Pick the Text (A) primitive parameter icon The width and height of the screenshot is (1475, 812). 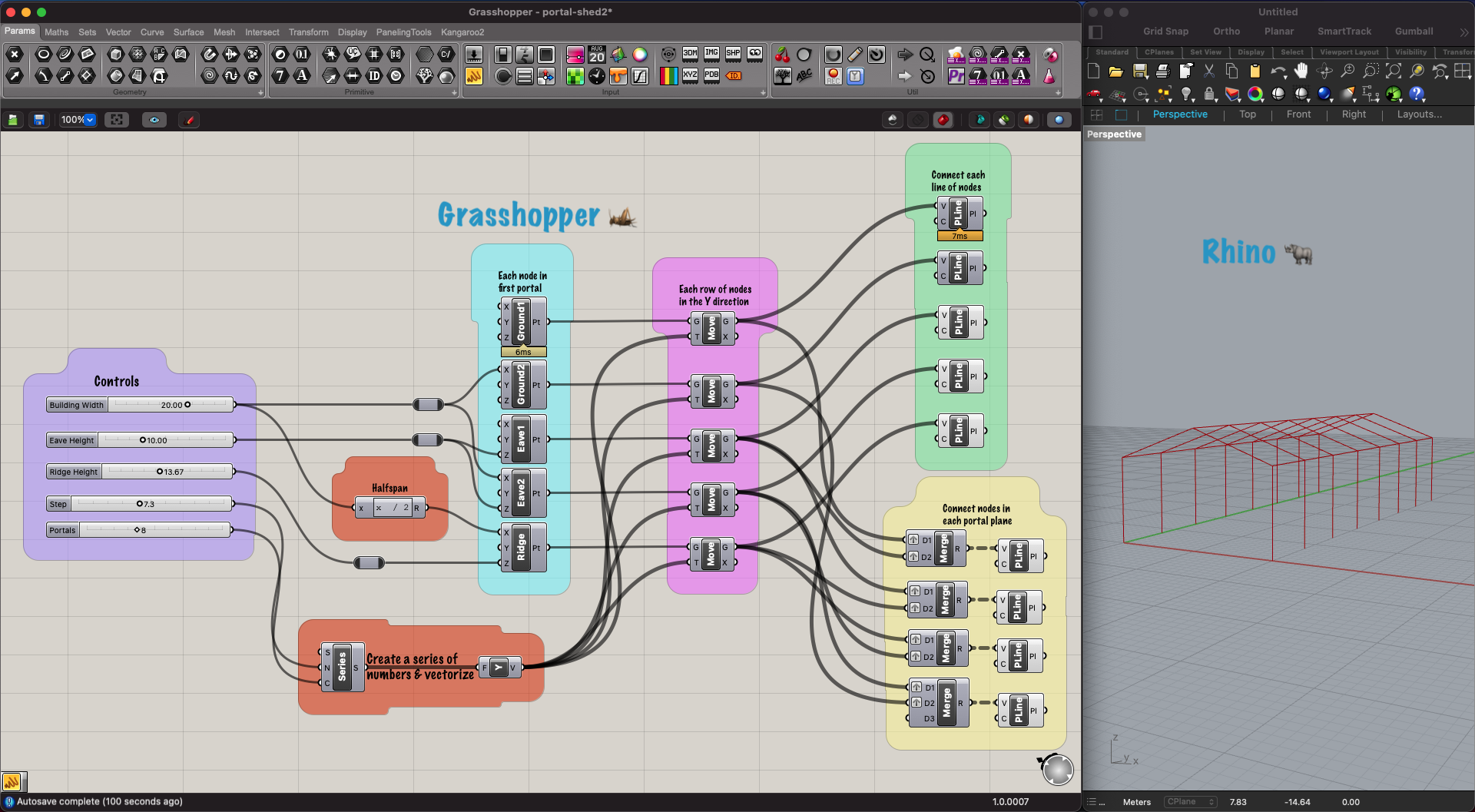[x=302, y=75]
